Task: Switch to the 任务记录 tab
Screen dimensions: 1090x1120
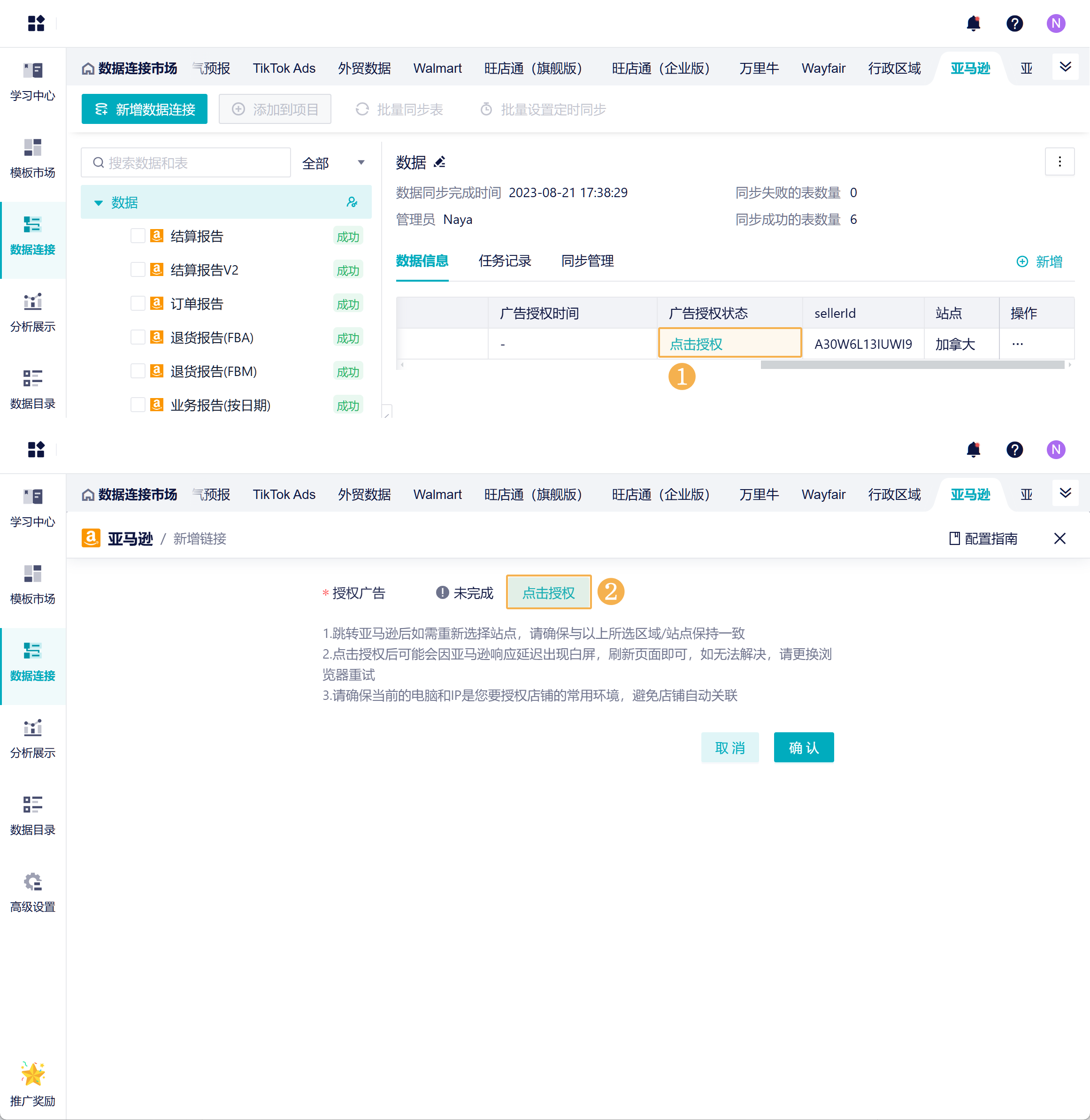Action: click(x=505, y=261)
